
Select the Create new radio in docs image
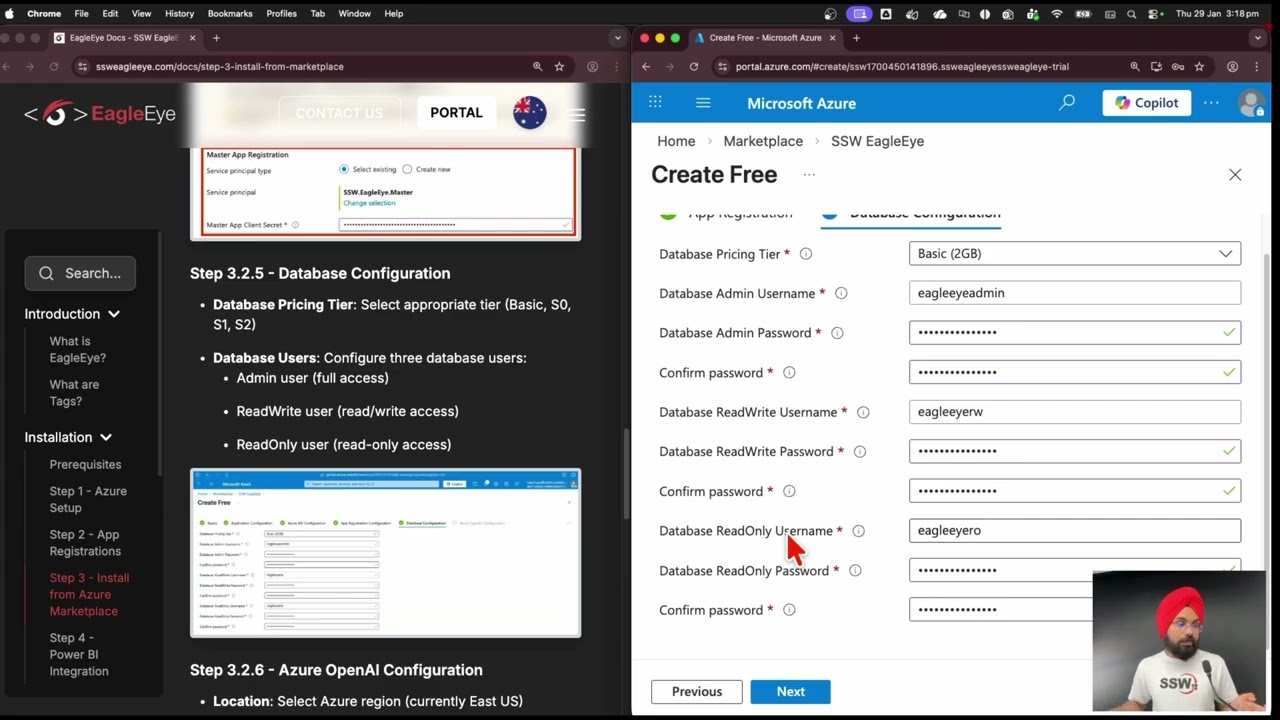click(407, 169)
